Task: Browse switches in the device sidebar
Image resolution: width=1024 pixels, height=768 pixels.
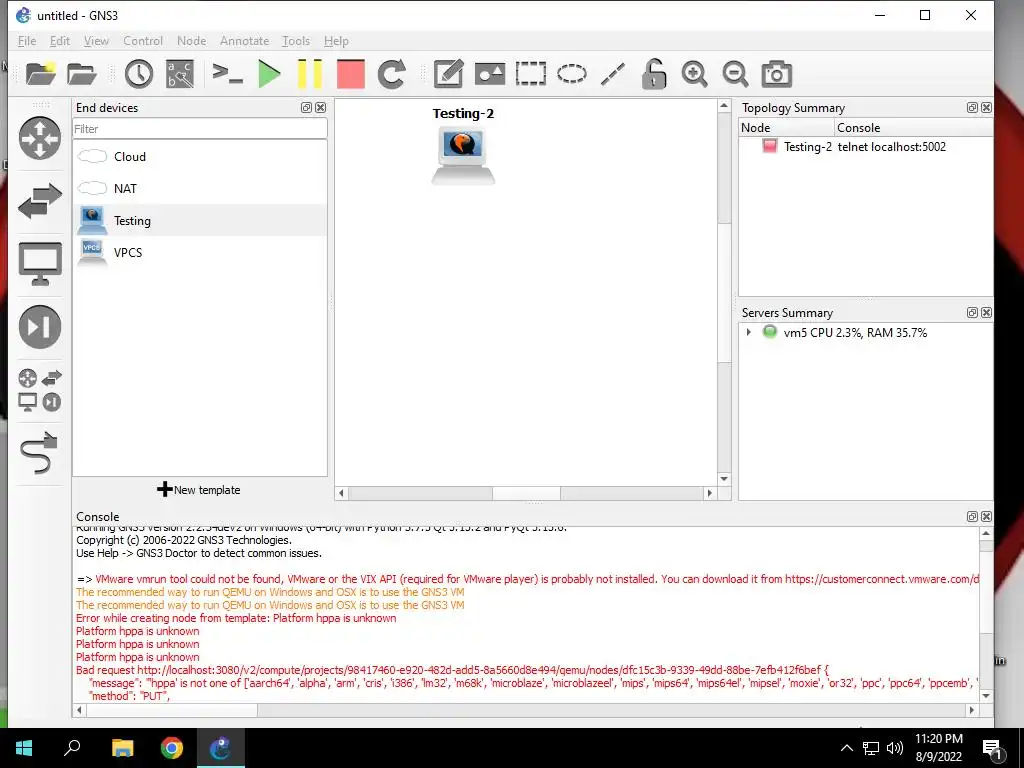Action: click(x=40, y=200)
